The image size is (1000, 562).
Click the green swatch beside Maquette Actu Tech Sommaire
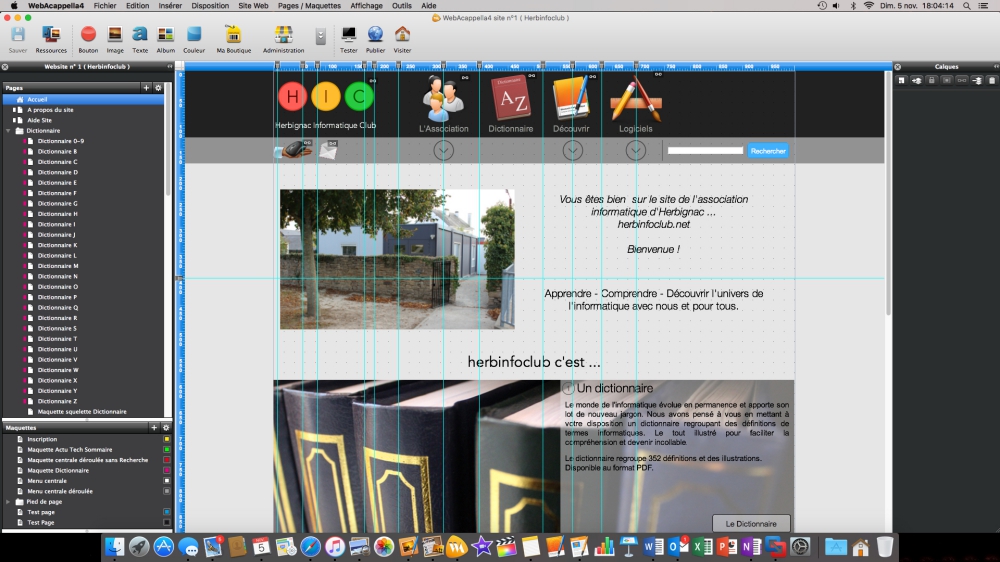click(x=167, y=450)
